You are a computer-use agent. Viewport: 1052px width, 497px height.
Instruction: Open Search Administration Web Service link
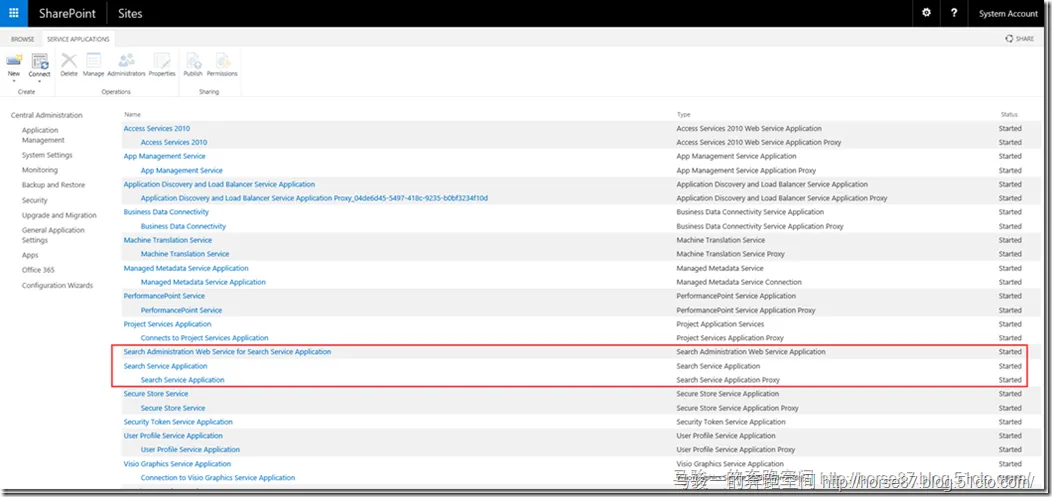227,352
